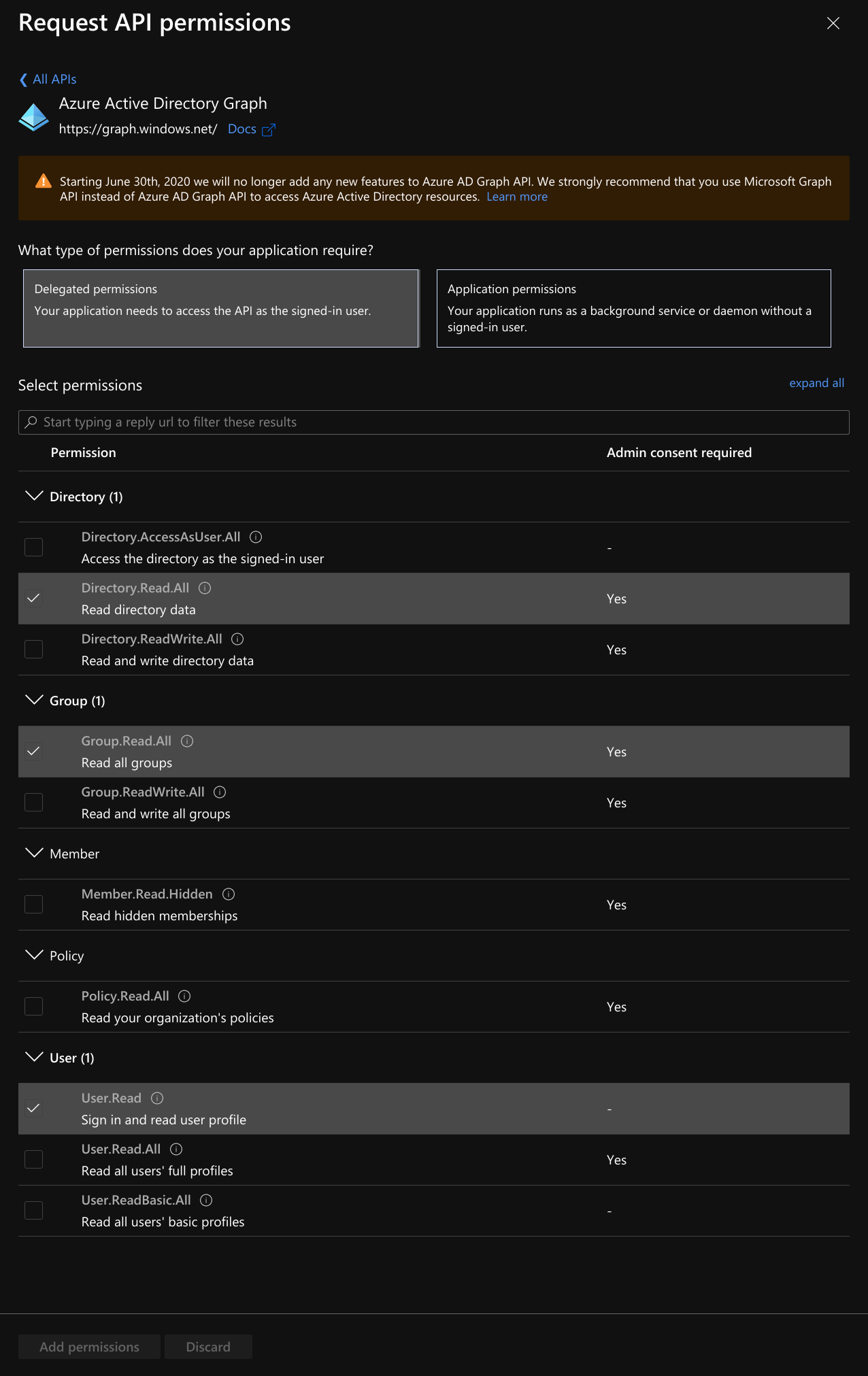
Task: Click the info icon next to Directory.AccessAsUser.All
Action: click(256, 537)
